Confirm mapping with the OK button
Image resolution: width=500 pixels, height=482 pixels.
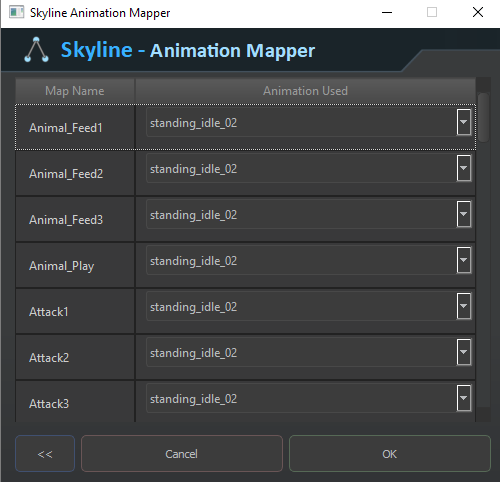(390, 454)
